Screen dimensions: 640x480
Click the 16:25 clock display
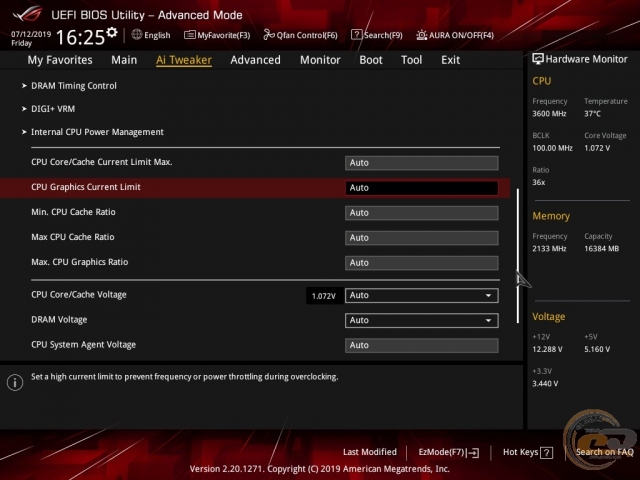tap(80, 38)
